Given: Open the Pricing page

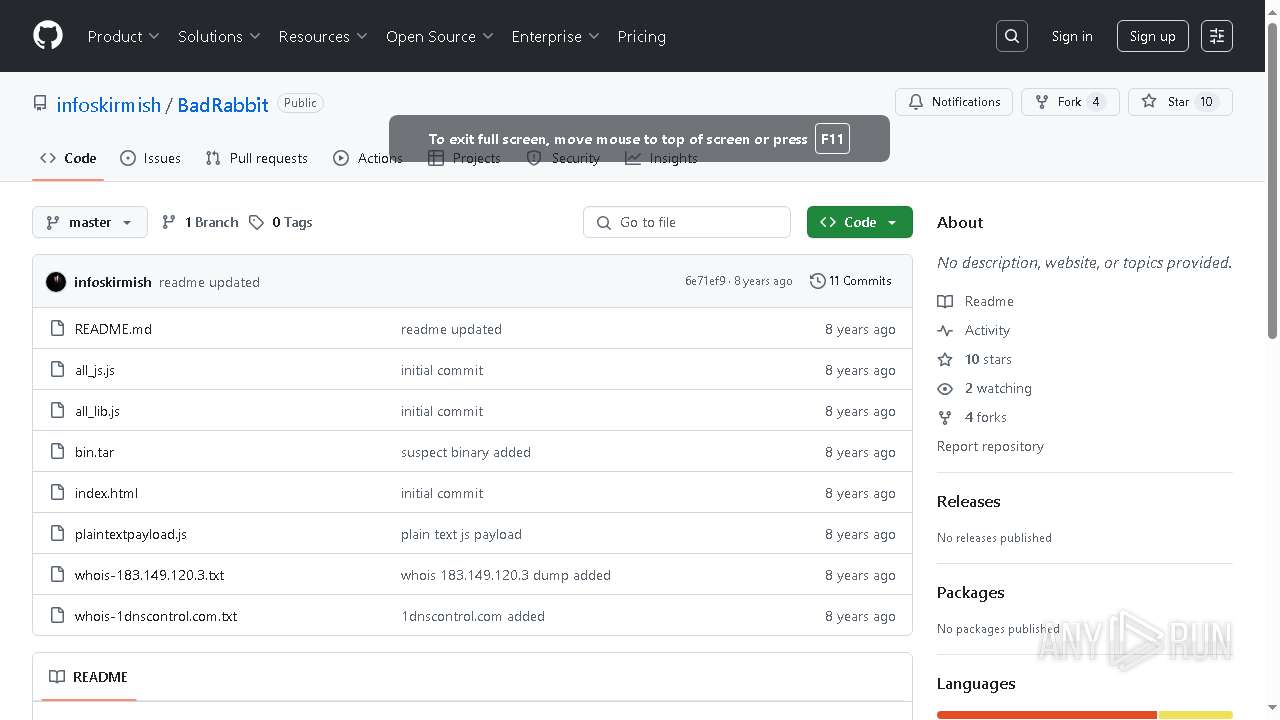Looking at the screenshot, I should (641, 36).
